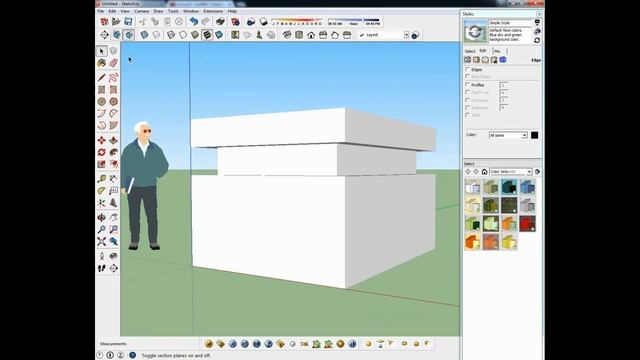Click the Profiles value input field
This screenshot has height=360, width=640.
click(504, 85)
